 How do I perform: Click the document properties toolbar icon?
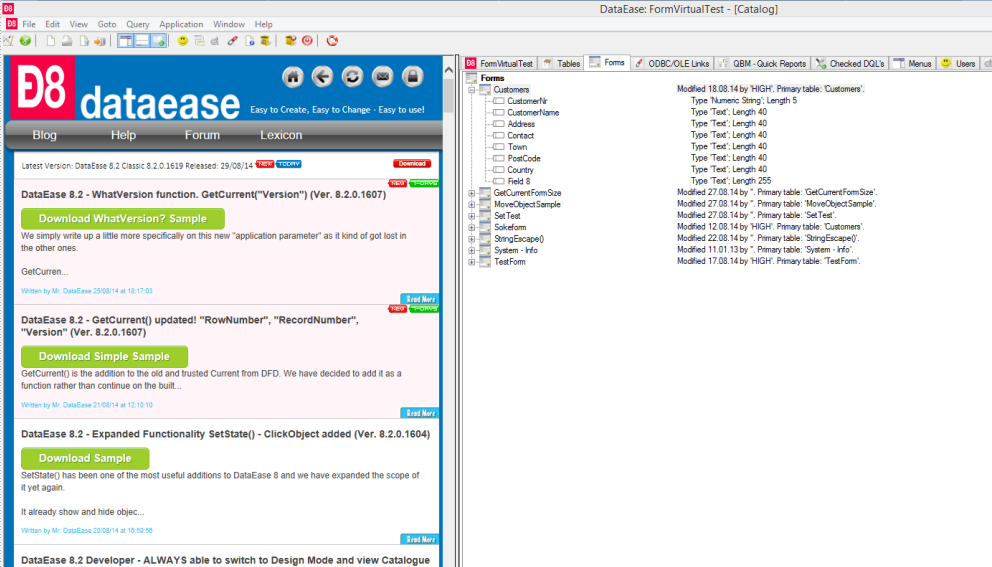[x=84, y=40]
